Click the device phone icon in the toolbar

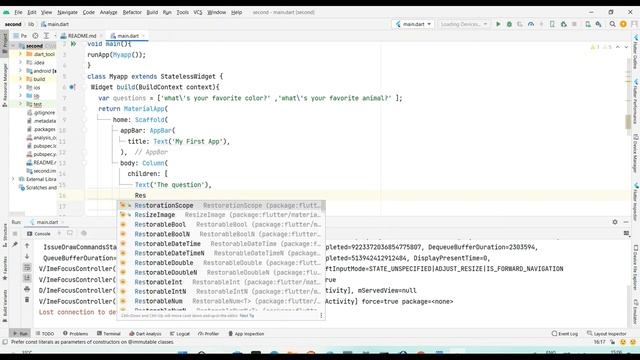click(552, 24)
